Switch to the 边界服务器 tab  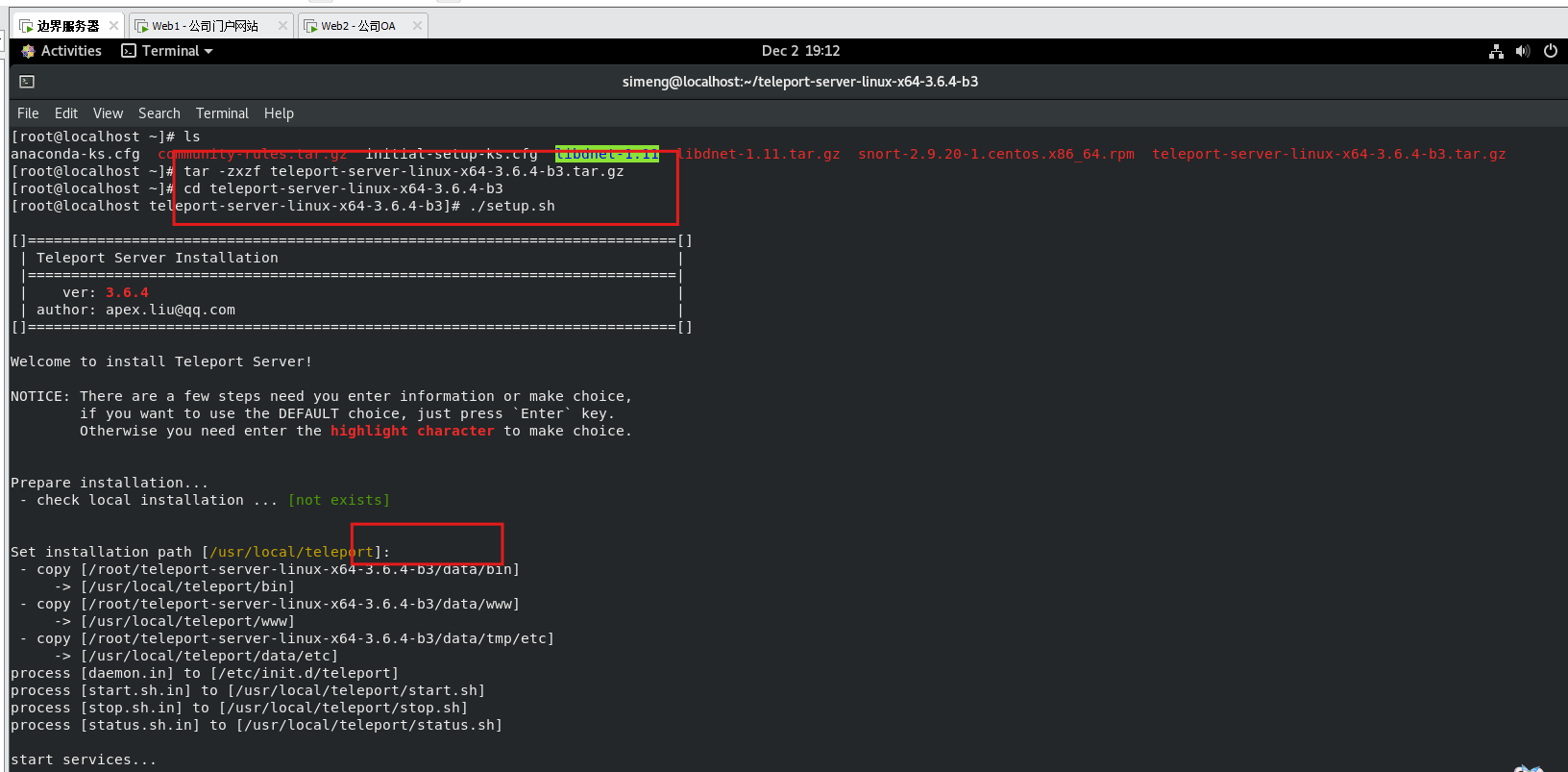click(67, 26)
